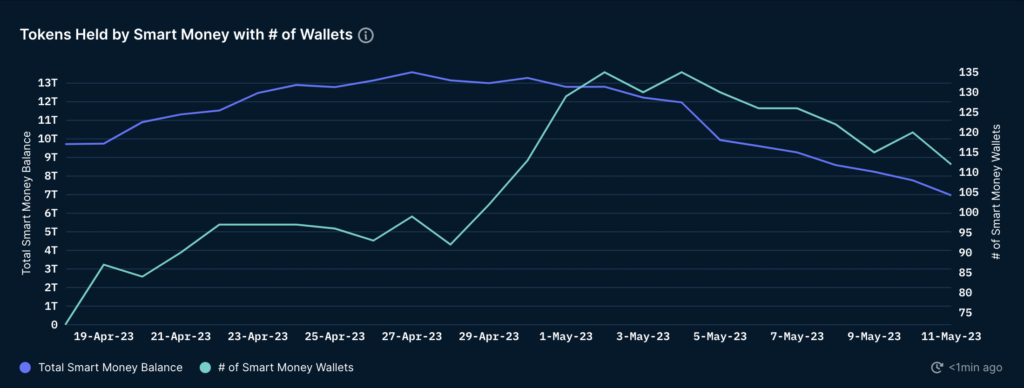
Task: Click the 100 right axis label
Action: pyautogui.click(x=969, y=212)
